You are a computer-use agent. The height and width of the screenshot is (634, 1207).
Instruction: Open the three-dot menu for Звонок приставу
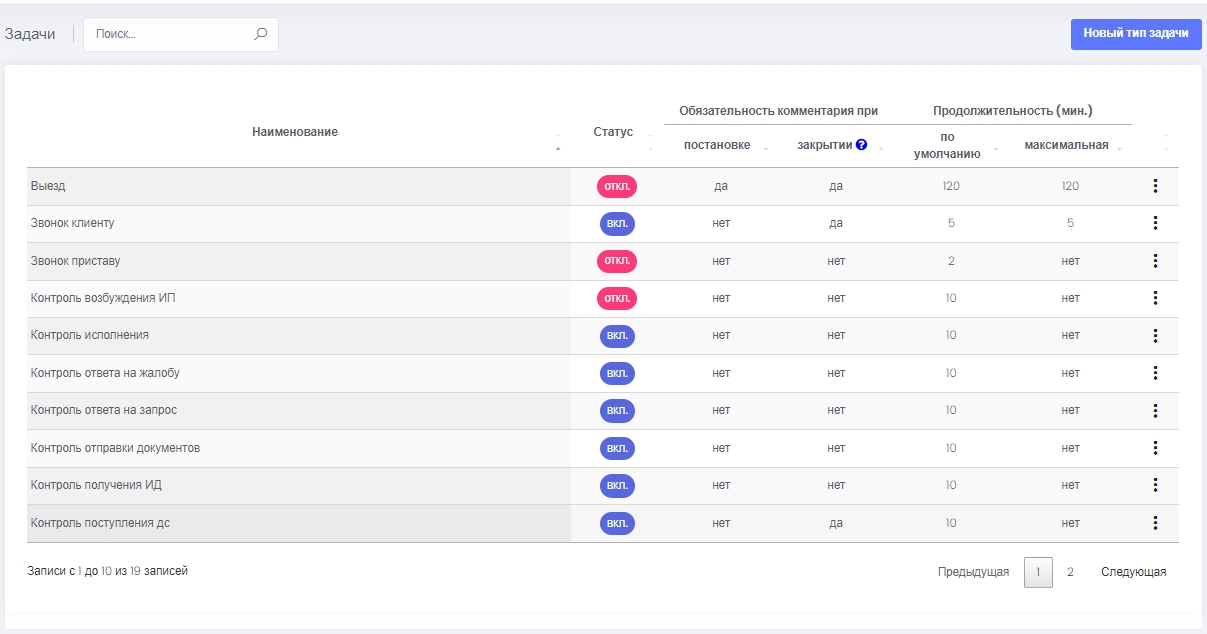coord(1155,261)
